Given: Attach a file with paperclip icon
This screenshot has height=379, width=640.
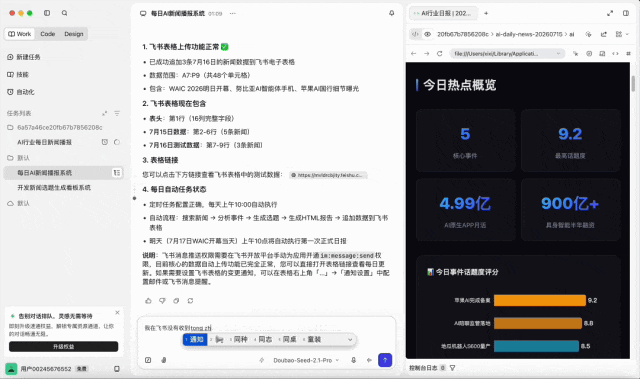Looking at the screenshot, I should pyautogui.click(x=164, y=360).
